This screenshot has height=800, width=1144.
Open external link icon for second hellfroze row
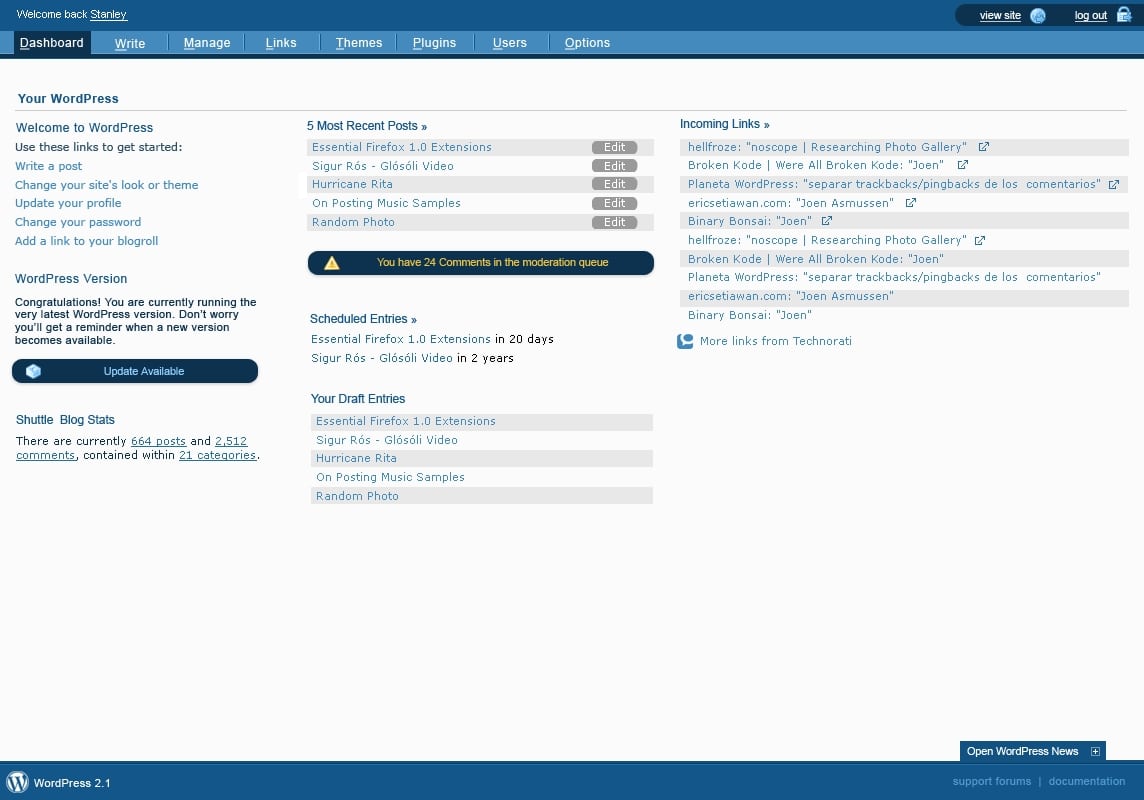(x=980, y=240)
